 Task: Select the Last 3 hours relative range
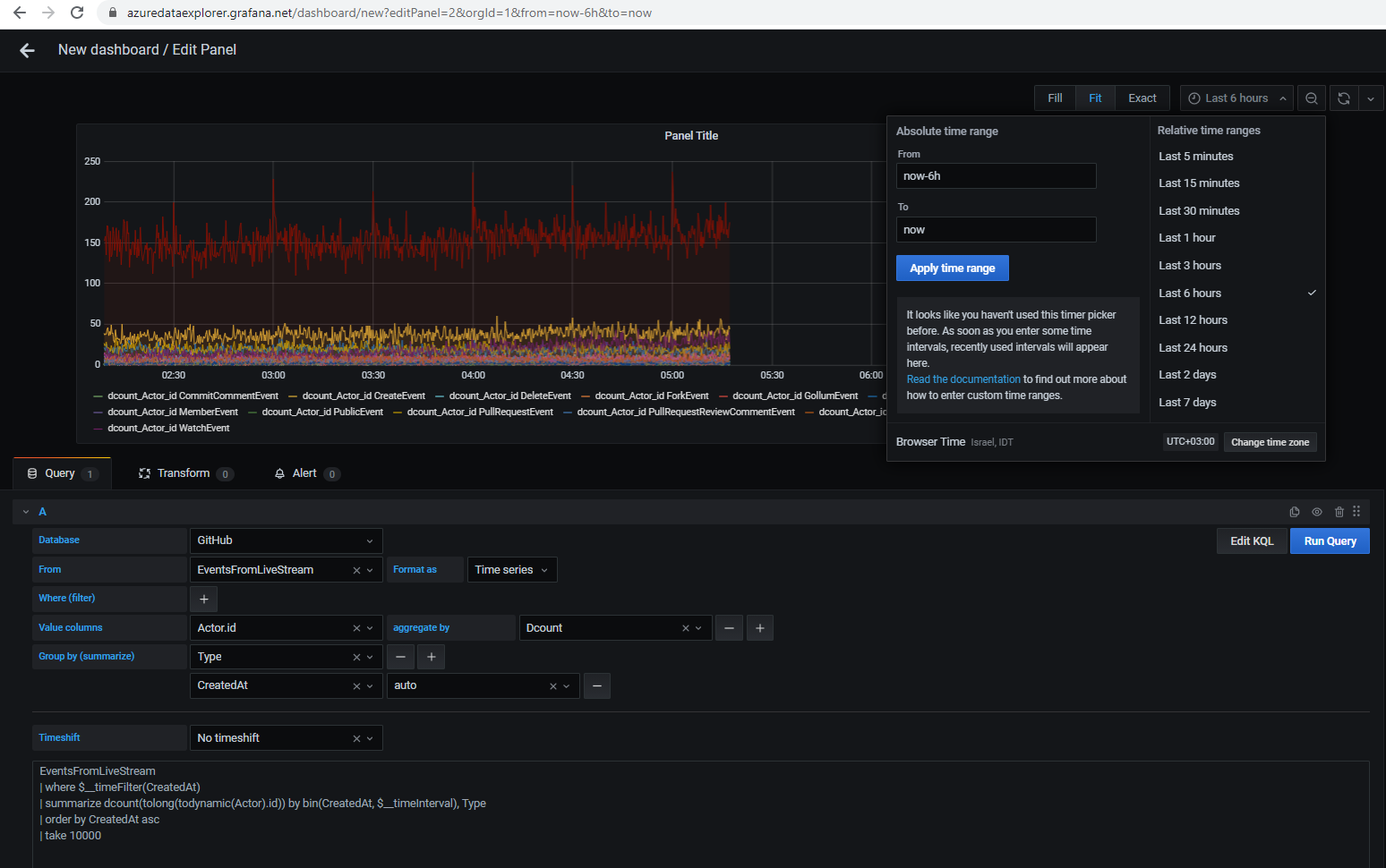[1190, 265]
